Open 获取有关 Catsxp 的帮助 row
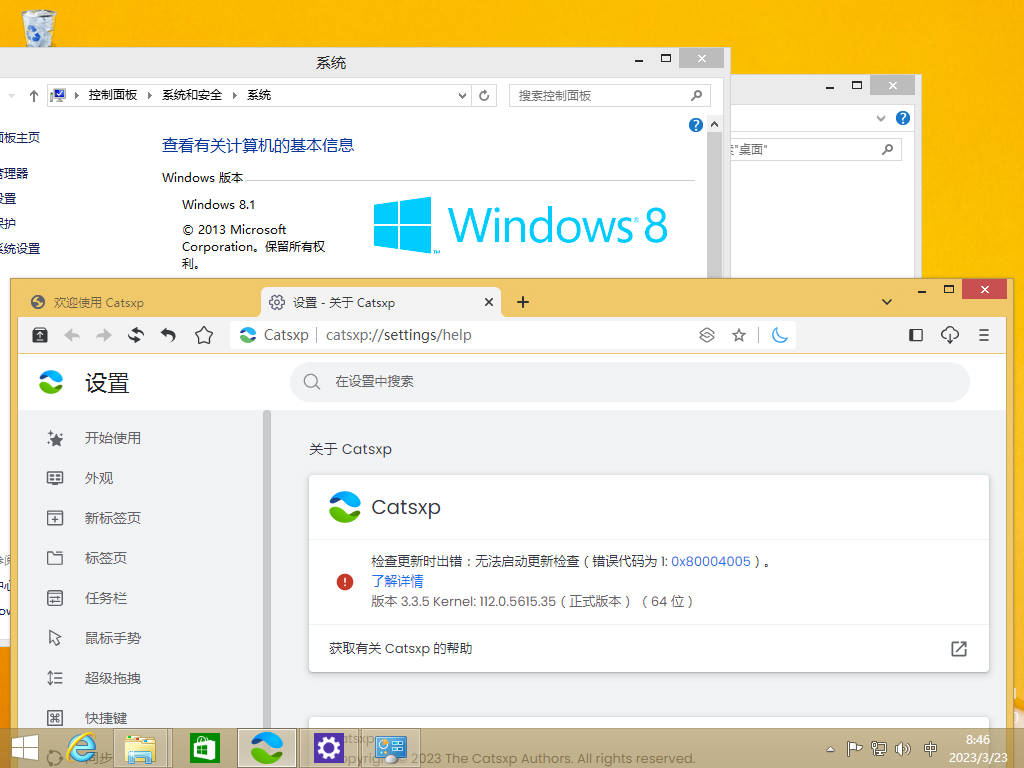Screen dimensions: 1024x768 click(648, 648)
